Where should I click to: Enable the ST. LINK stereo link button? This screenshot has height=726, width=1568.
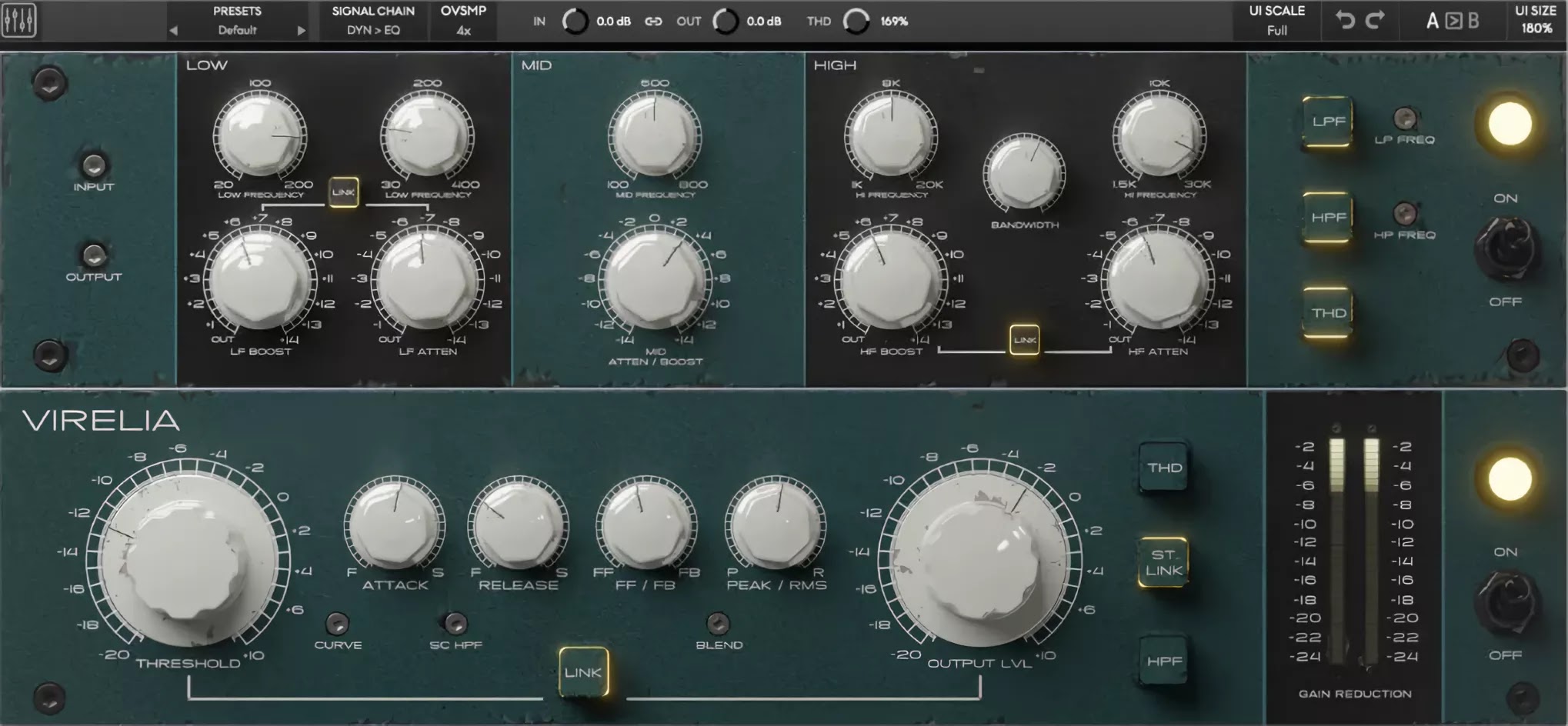pyautogui.click(x=1163, y=562)
